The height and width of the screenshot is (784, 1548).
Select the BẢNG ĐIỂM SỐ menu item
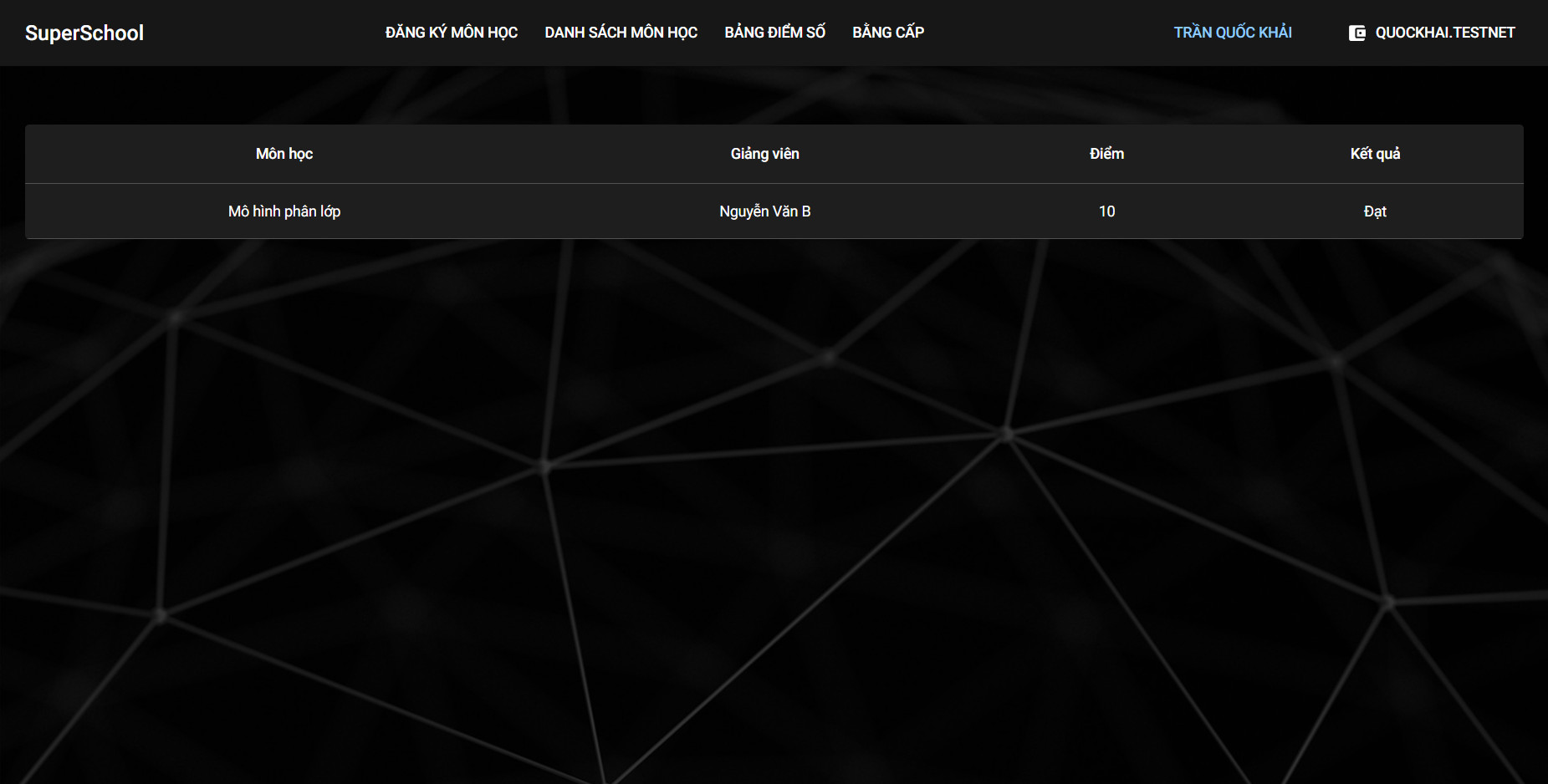pos(775,33)
